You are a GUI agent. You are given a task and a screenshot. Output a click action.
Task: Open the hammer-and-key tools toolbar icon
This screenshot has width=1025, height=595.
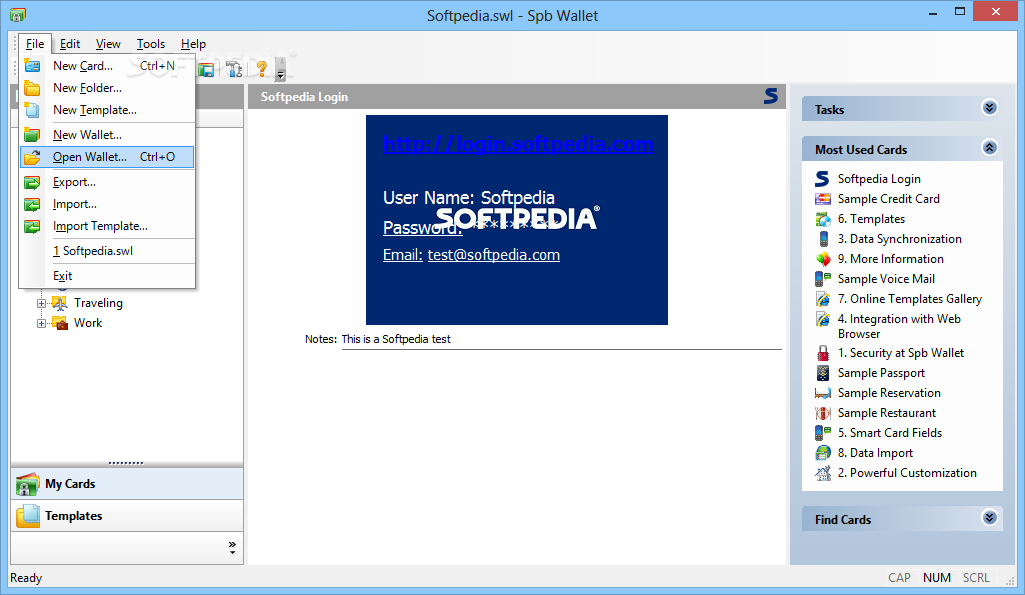pyautogui.click(x=234, y=69)
